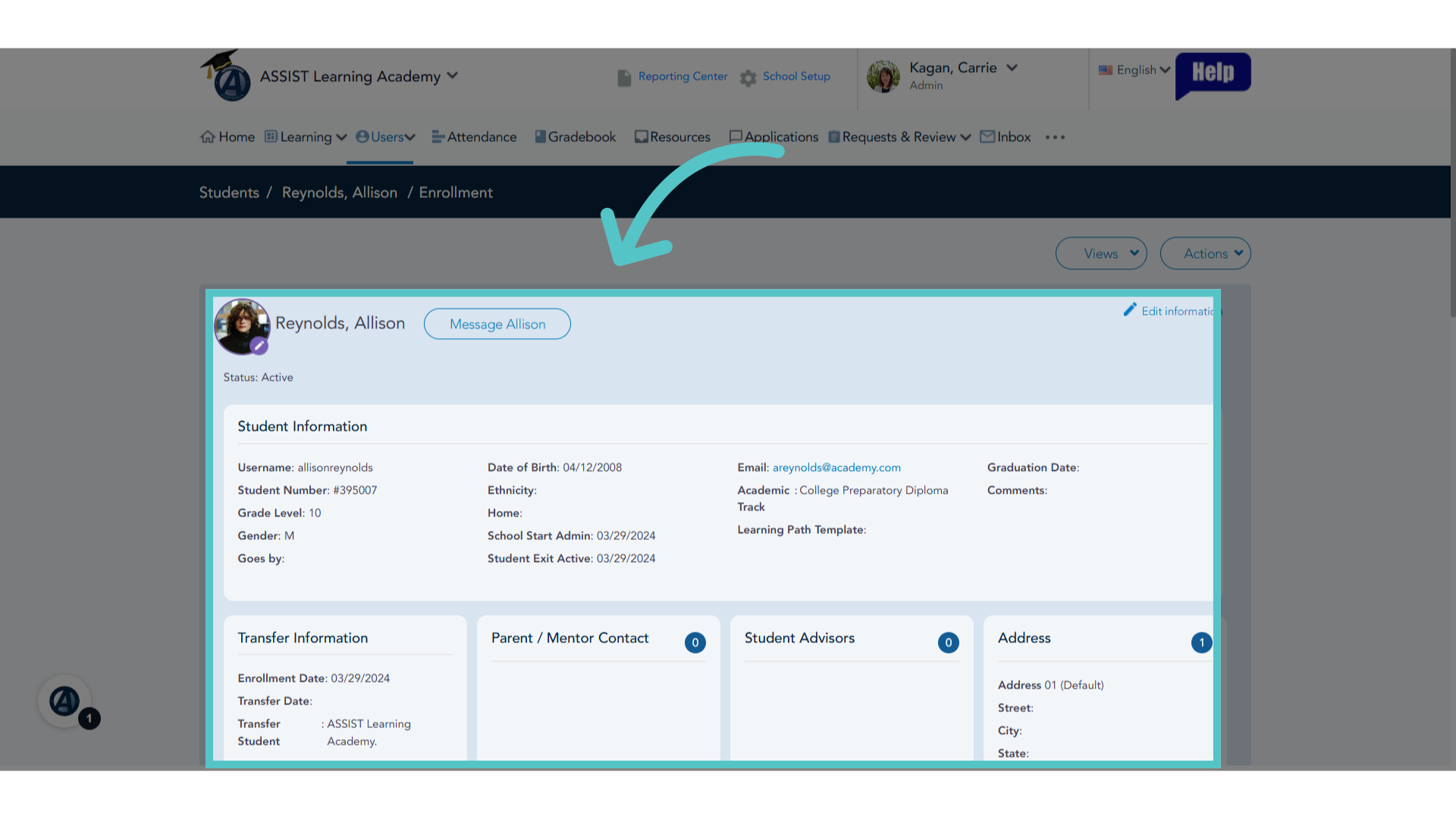Click the Applications icon in navigation
This screenshot has width=1456, height=819.
coord(735,136)
